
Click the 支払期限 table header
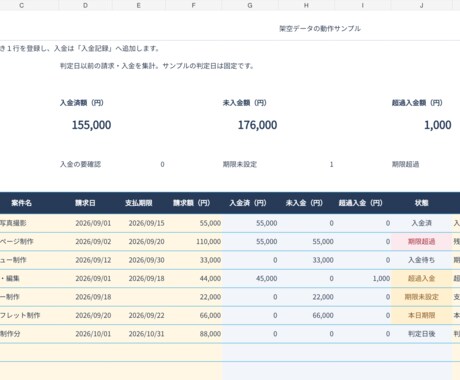click(x=139, y=203)
